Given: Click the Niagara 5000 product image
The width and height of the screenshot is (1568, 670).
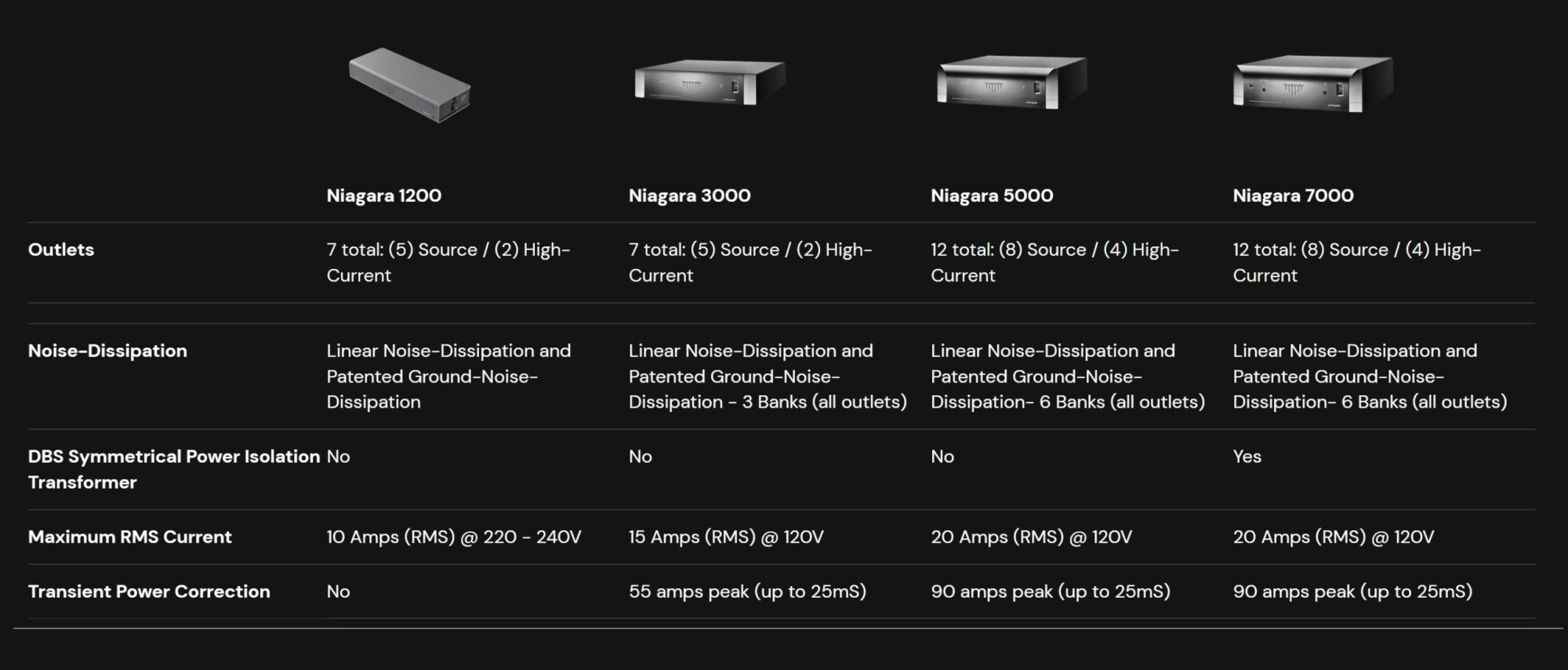Looking at the screenshot, I should [1011, 82].
